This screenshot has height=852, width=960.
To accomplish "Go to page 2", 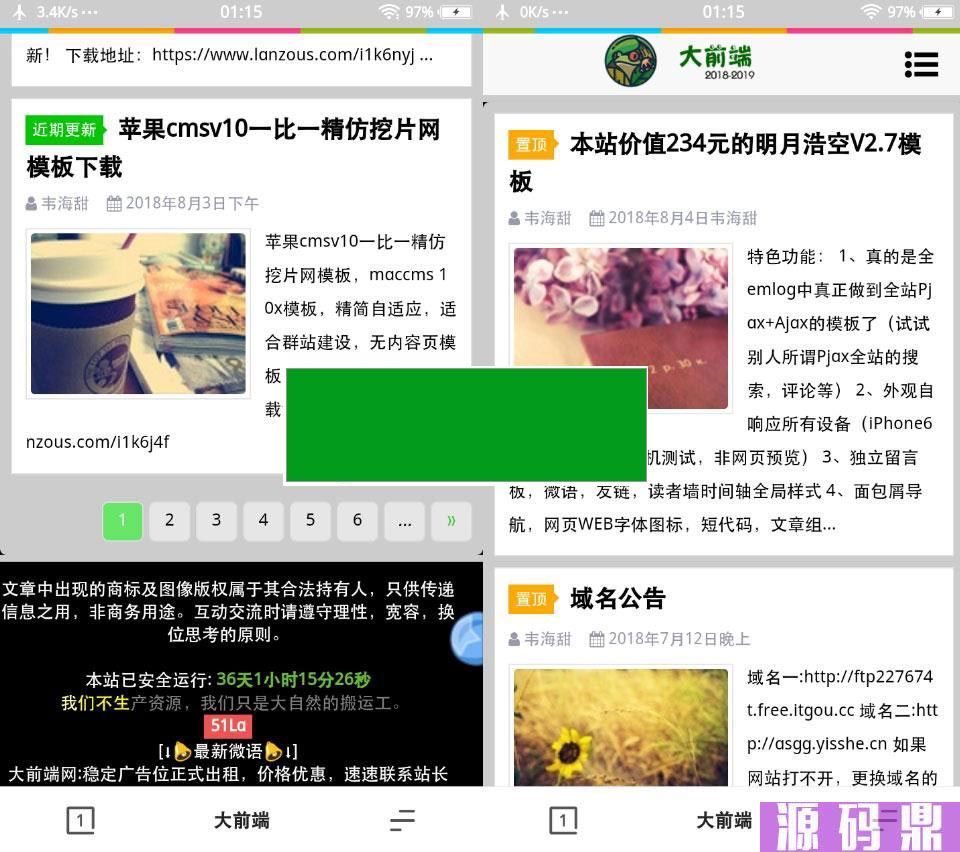I will tap(170, 521).
